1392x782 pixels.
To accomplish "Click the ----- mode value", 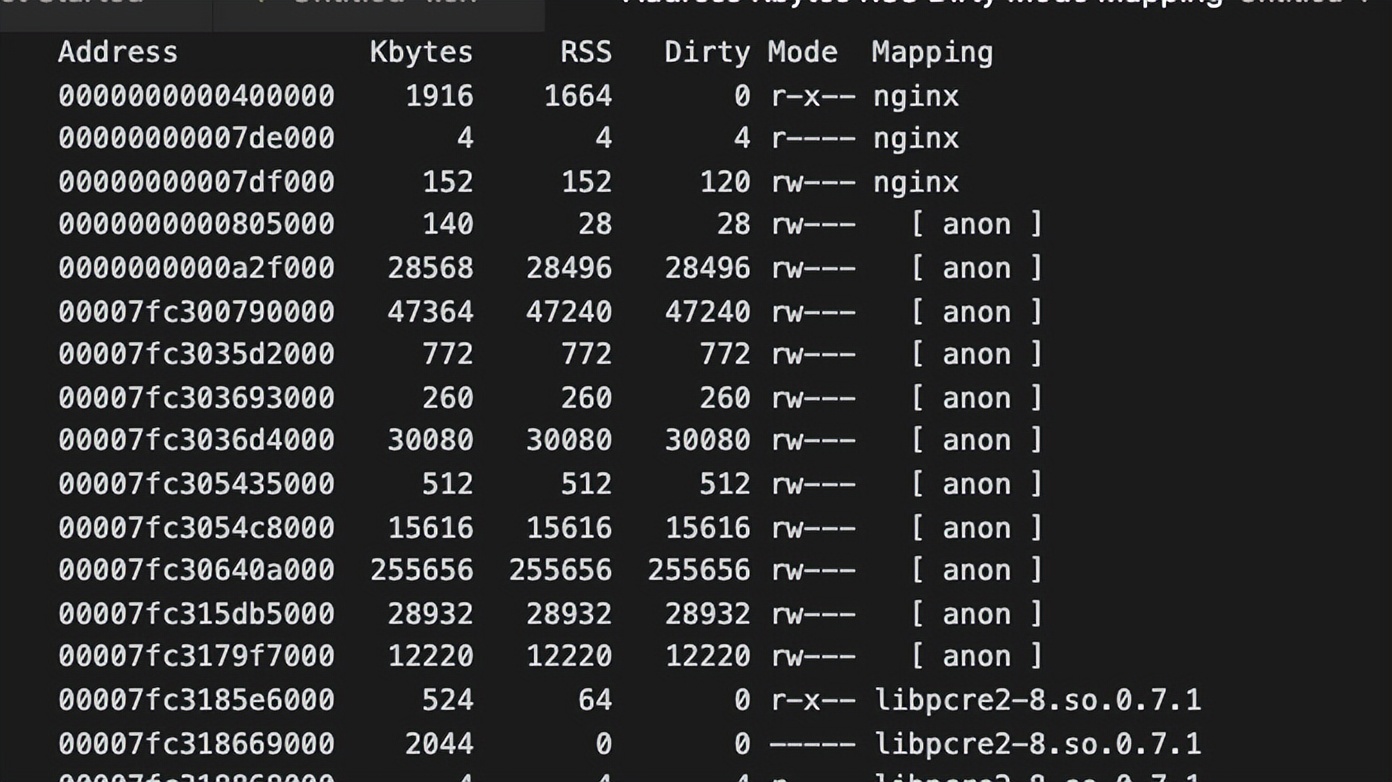I will [813, 744].
